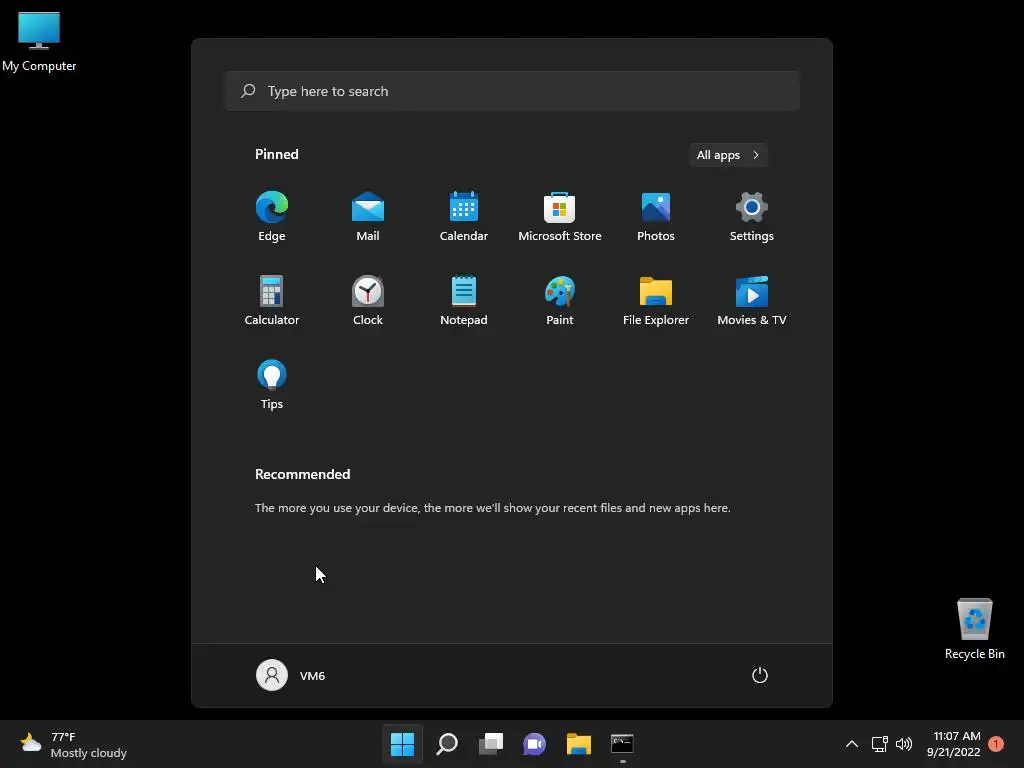
Task: Show hidden icons in system tray
Action: [x=852, y=744]
